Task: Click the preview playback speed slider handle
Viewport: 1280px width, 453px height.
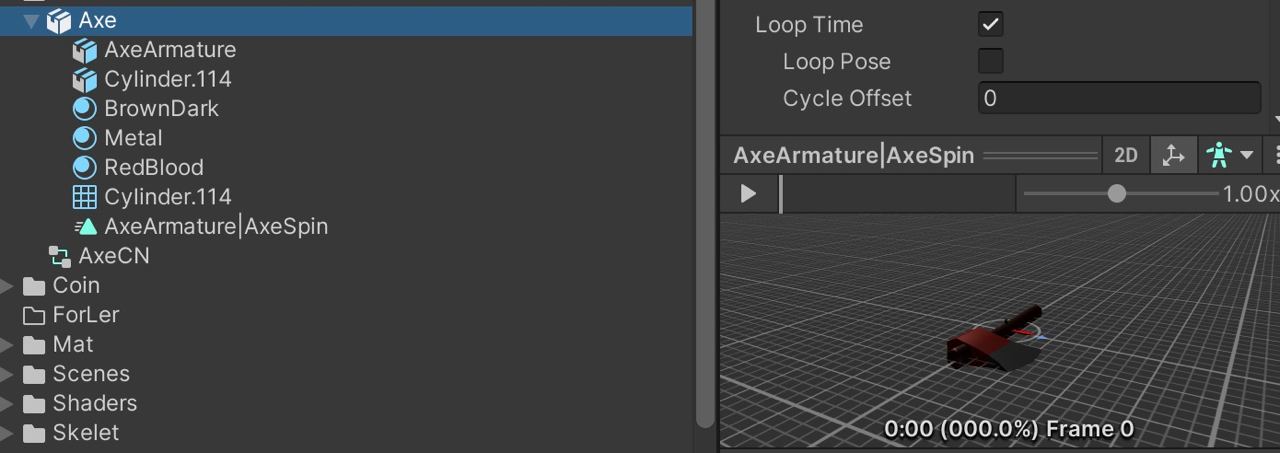Action: click(1117, 193)
